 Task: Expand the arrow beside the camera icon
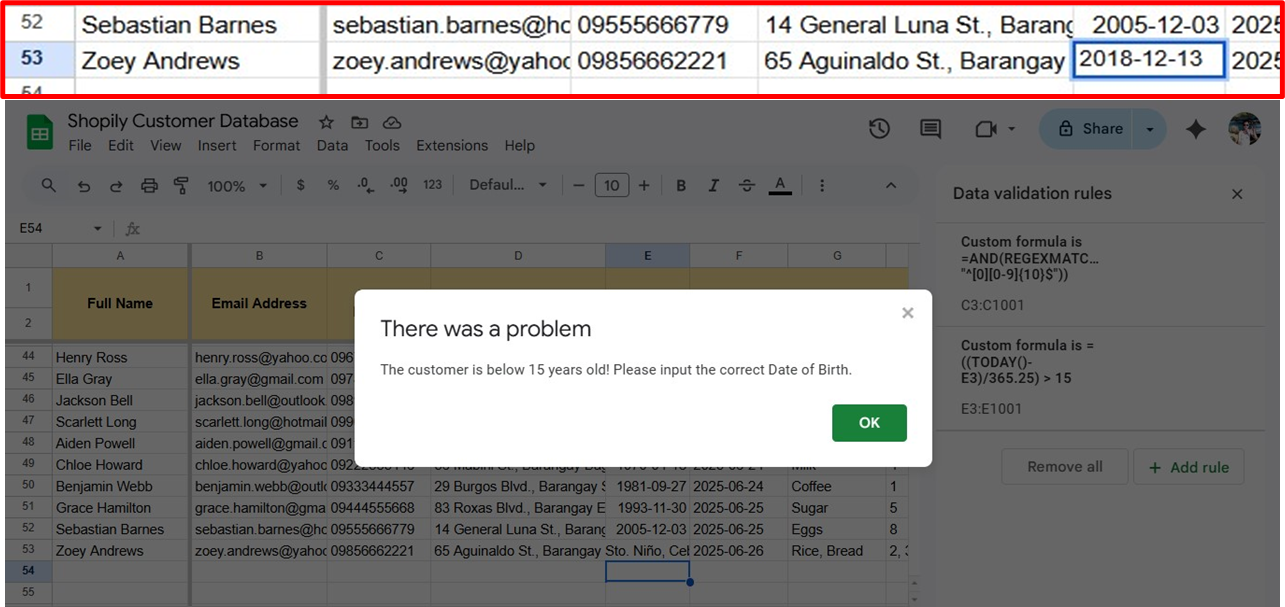coord(1012,129)
